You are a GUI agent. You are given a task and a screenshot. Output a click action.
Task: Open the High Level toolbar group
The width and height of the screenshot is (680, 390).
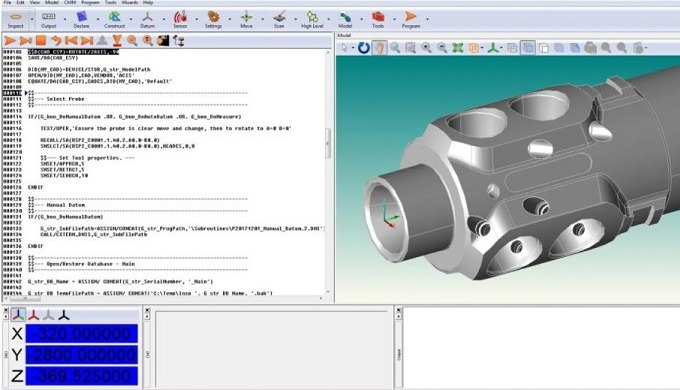(x=312, y=20)
